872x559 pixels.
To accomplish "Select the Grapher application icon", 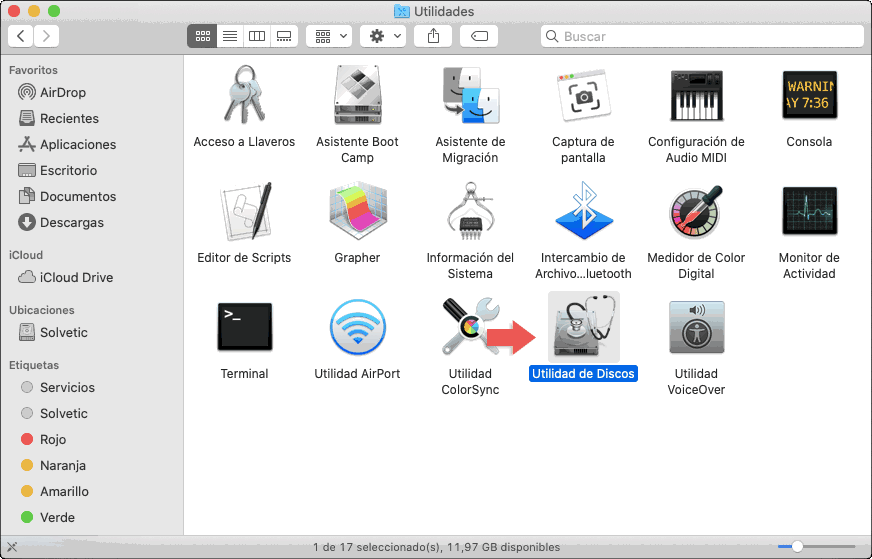I will coord(357,212).
